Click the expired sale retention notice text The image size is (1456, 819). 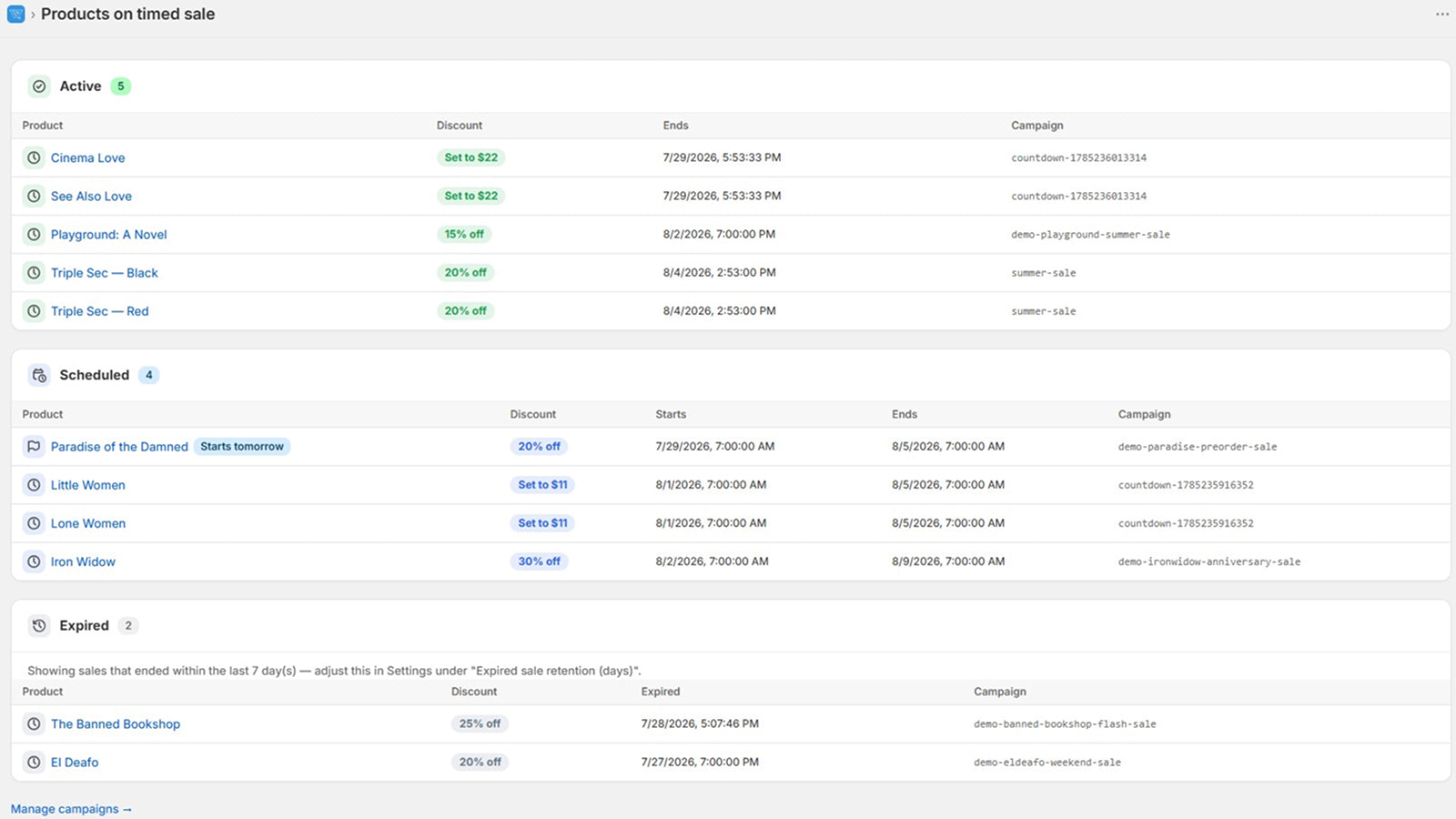click(x=334, y=671)
